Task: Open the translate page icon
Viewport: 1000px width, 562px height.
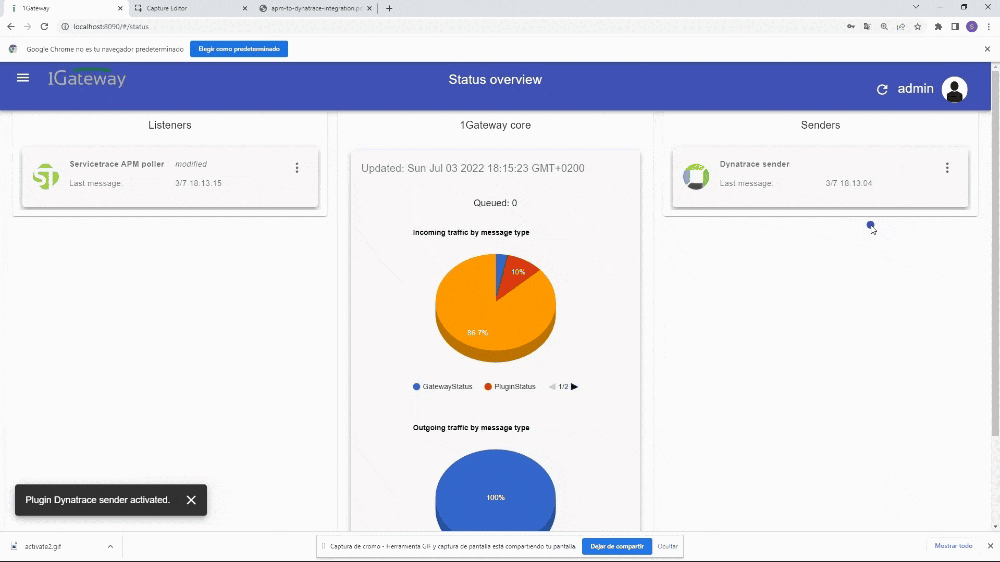Action: click(x=867, y=27)
